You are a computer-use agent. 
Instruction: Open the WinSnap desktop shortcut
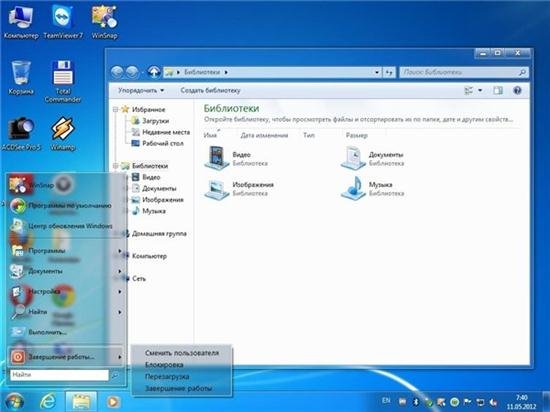click(x=104, y=22)
